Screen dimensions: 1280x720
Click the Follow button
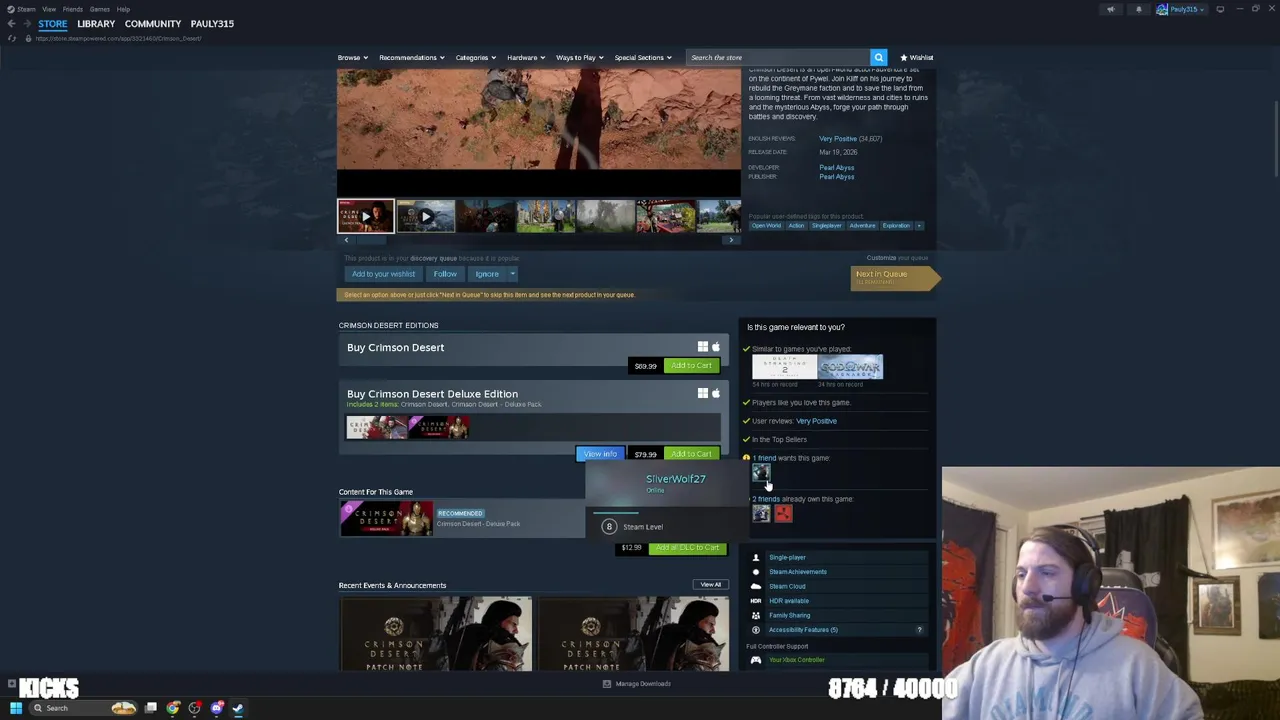pyautogui.click(x=445, y=274)
